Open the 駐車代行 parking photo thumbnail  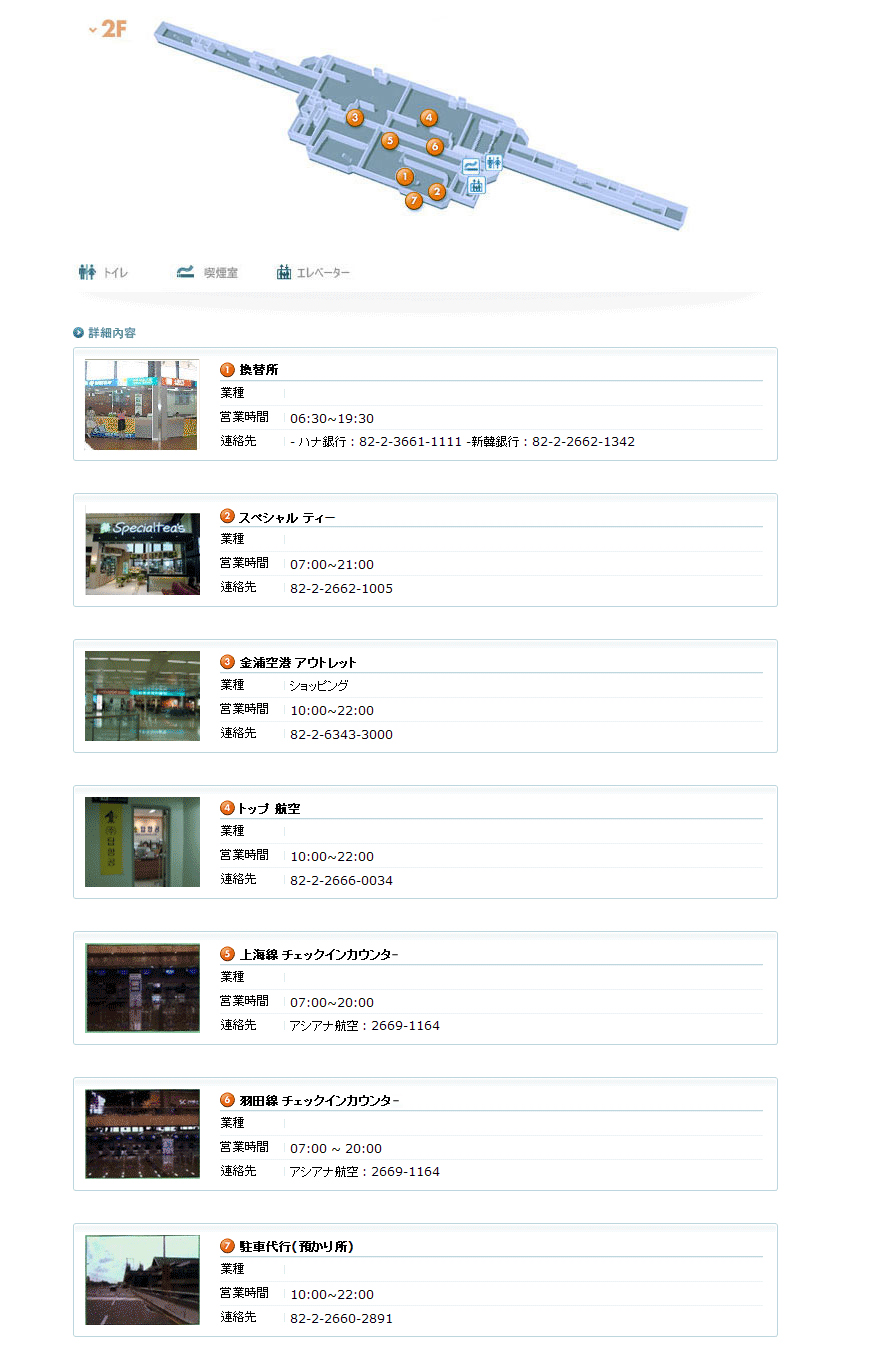(x=142, y=1280)
